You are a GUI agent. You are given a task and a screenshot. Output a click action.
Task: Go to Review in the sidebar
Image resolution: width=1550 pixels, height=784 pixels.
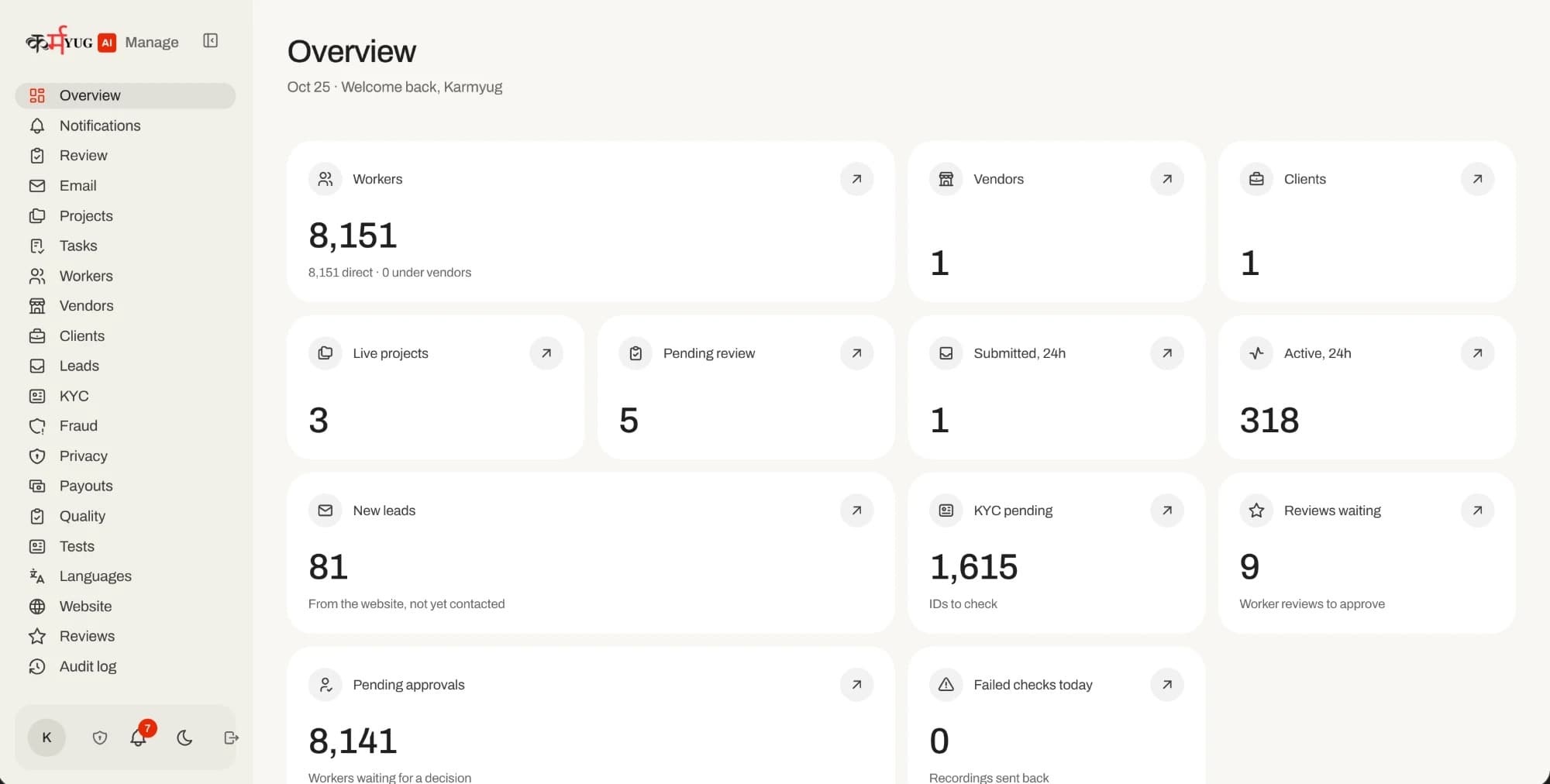(126, 156)
